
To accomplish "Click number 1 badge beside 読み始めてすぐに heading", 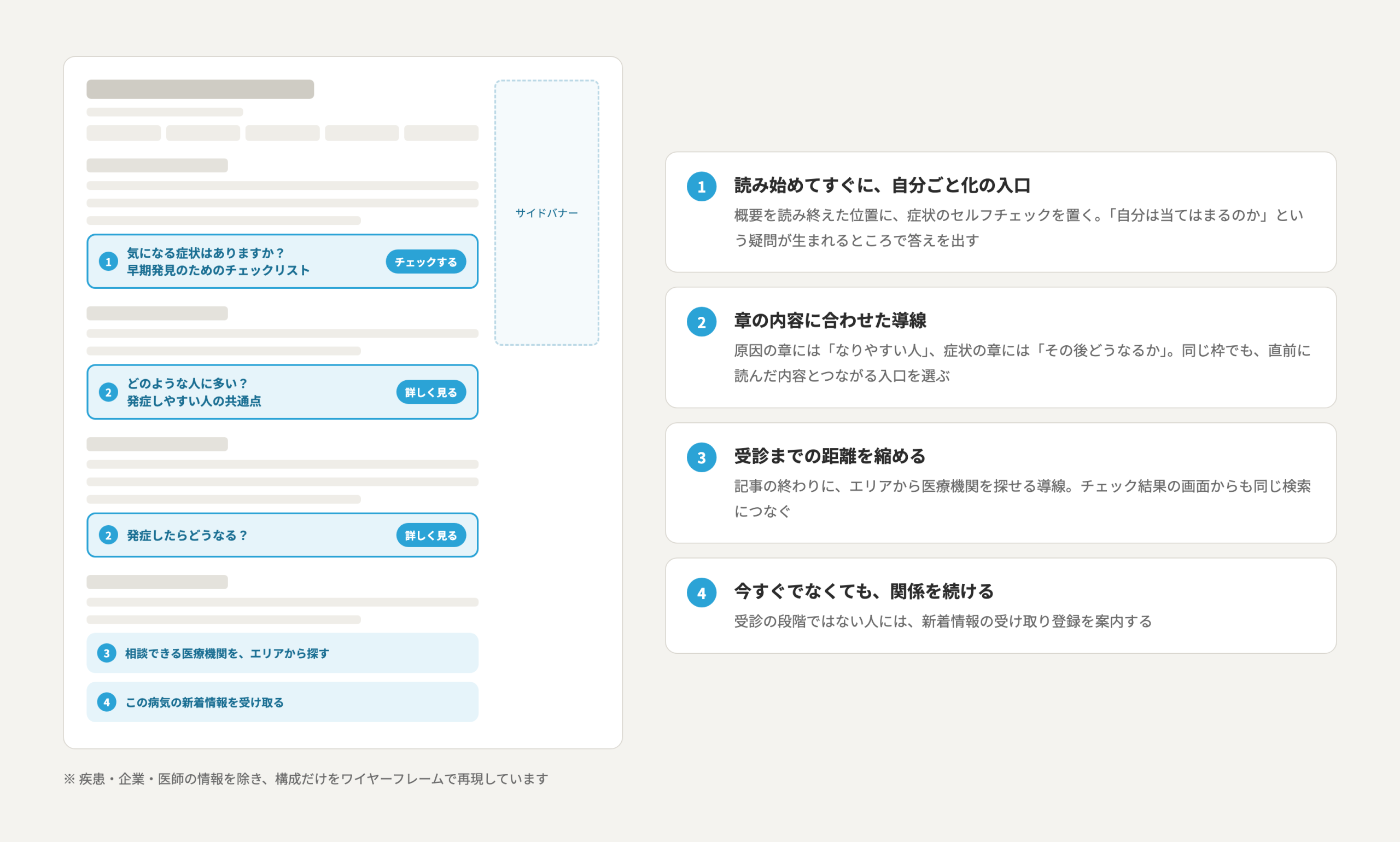I will [x=702, y=187].
